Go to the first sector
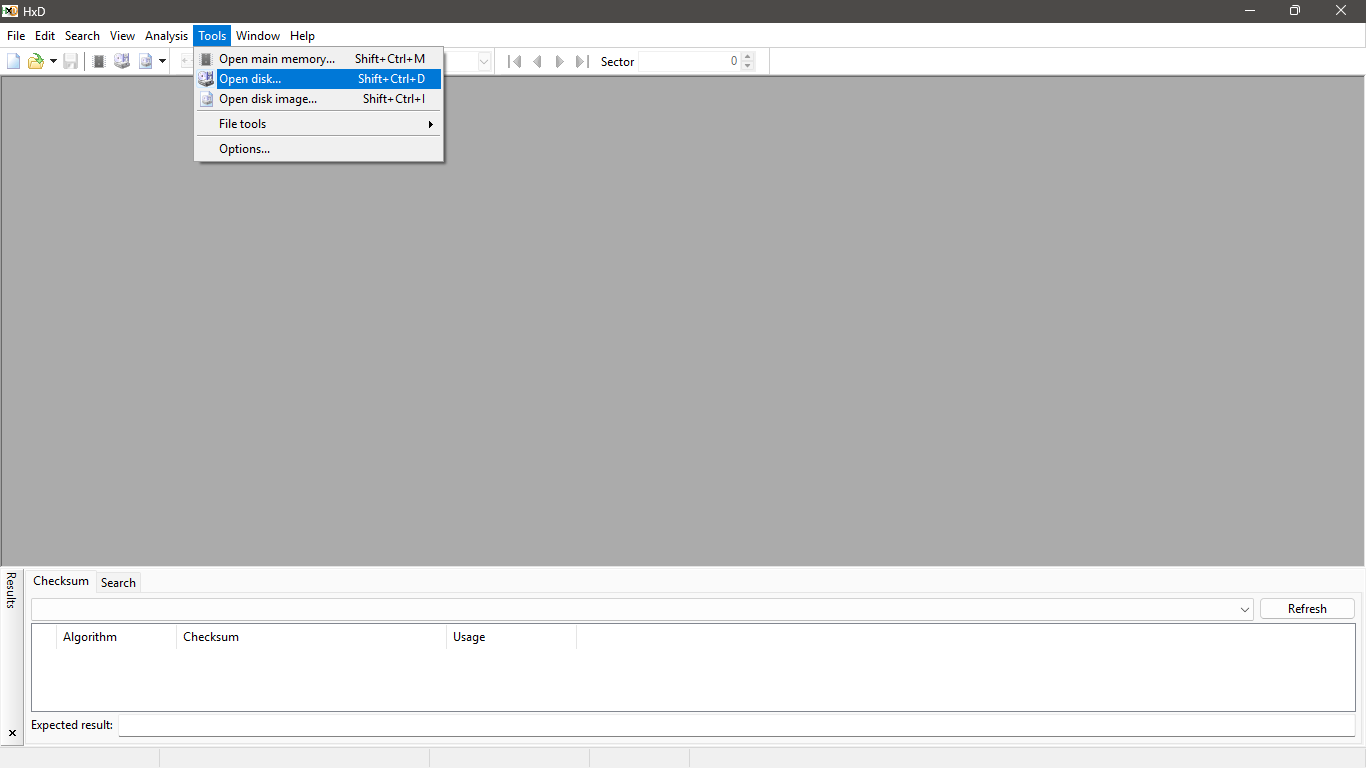The height and width of the screenshot is (768, 1366). pos(515,62)
